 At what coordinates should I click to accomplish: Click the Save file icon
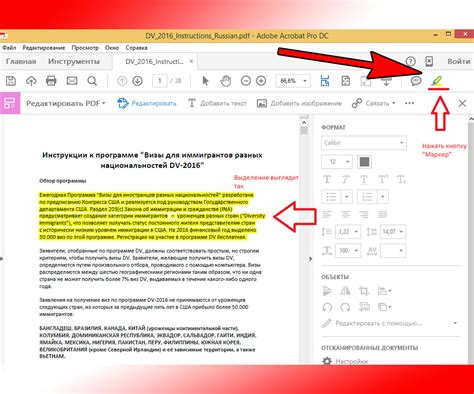coord(11,81)
